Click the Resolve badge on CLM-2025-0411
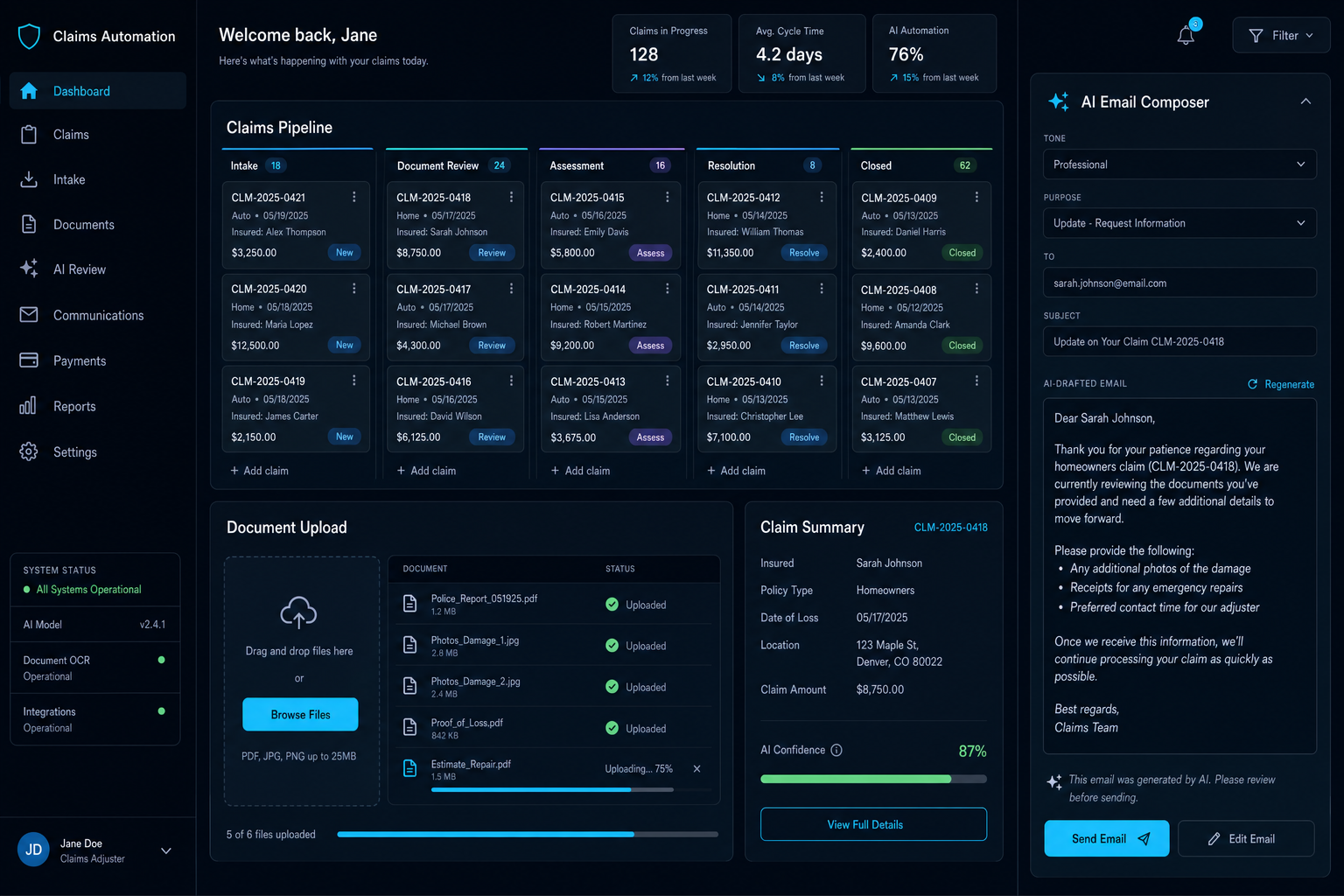Viewport: 1344px width, 896px height. tap(804, 346)
